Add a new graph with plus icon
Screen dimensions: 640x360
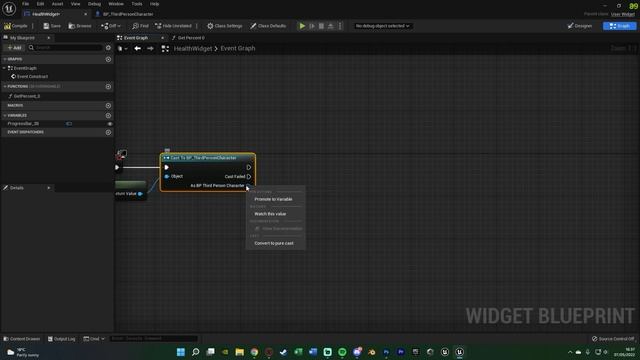[x=108, y=59]
